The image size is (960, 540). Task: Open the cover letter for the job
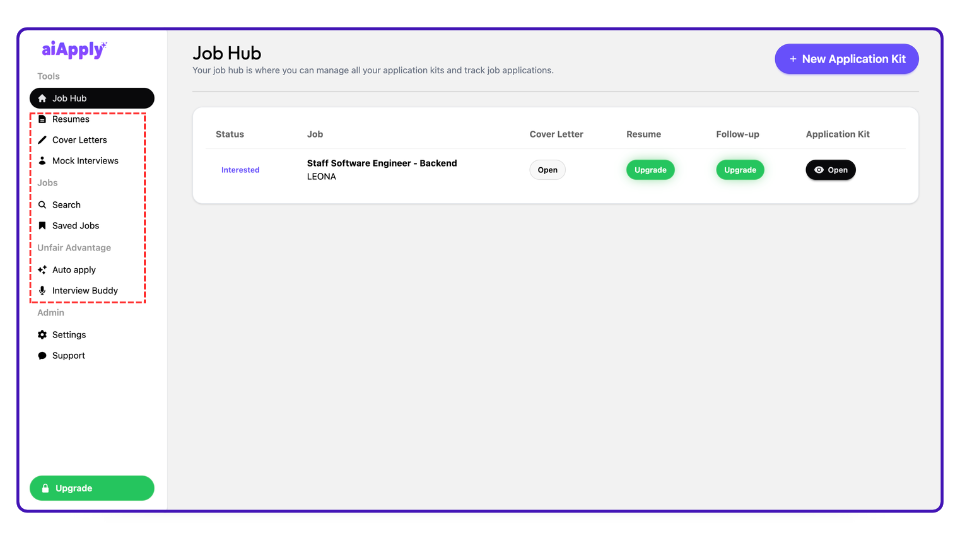point(547,170)
